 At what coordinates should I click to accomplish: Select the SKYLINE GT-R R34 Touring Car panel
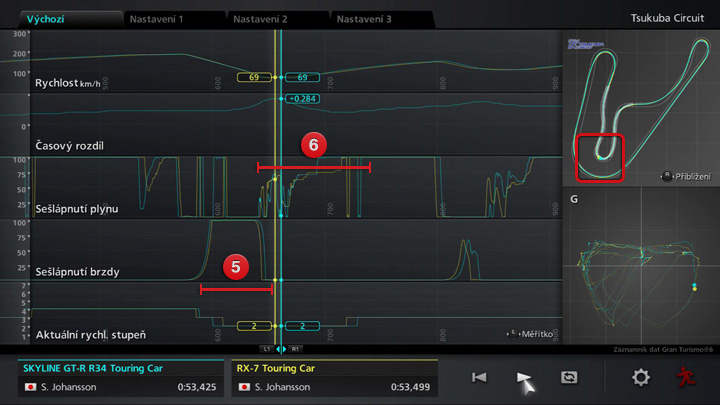point(121,378)
